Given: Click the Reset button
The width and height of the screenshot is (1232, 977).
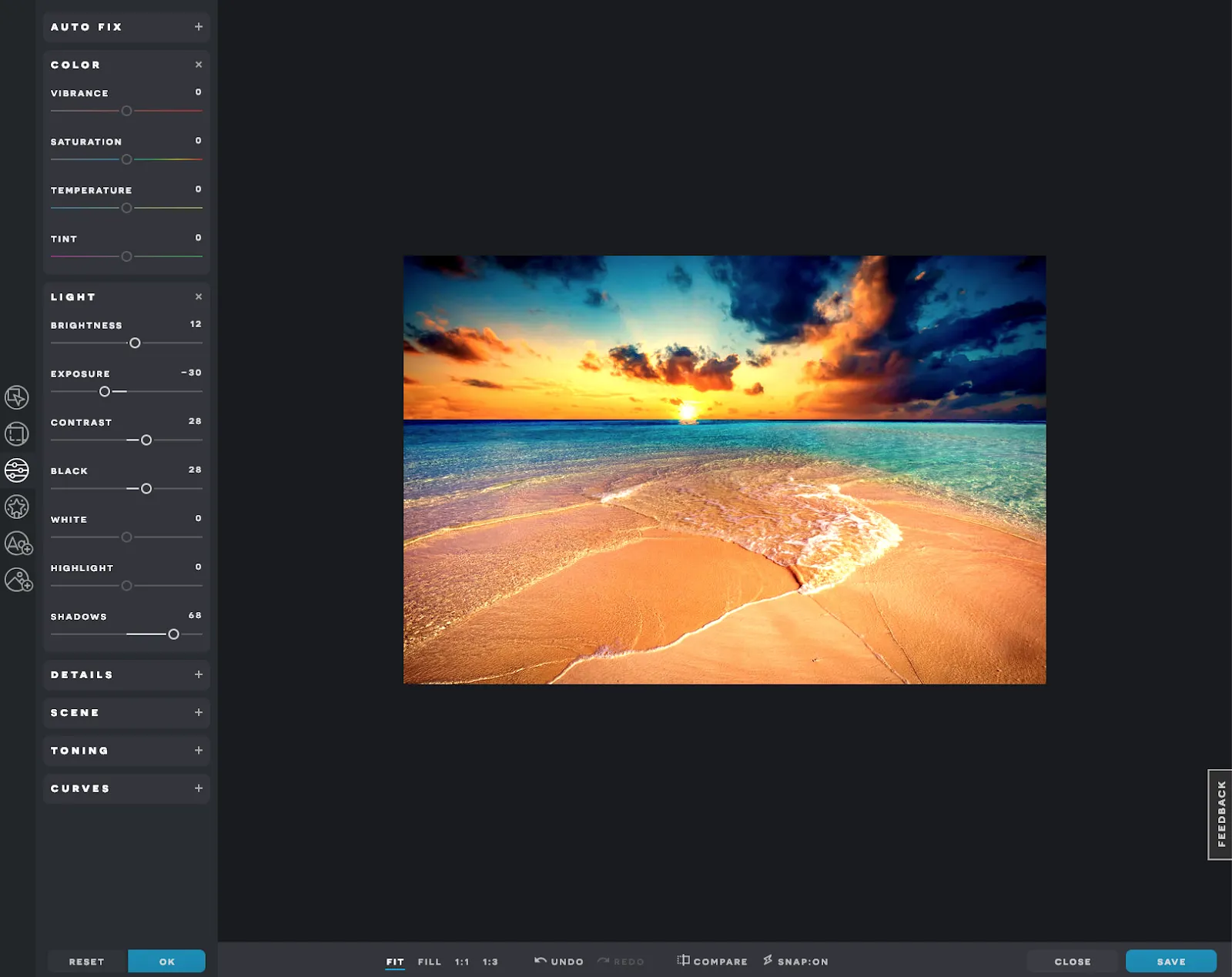Looking at the screenshot, I should [86, 961].
